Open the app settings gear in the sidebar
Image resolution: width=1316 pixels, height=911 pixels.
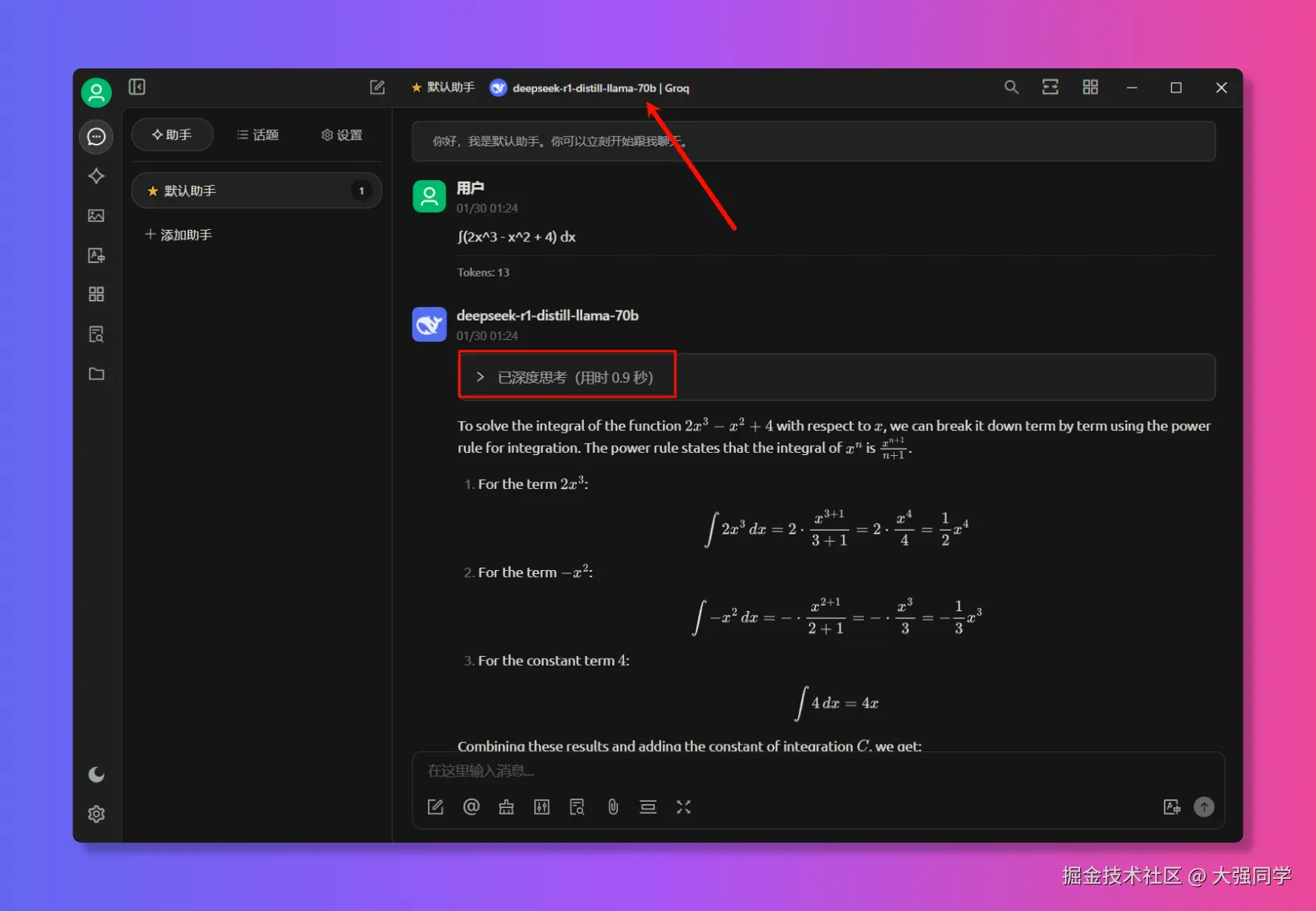[97, 814]
